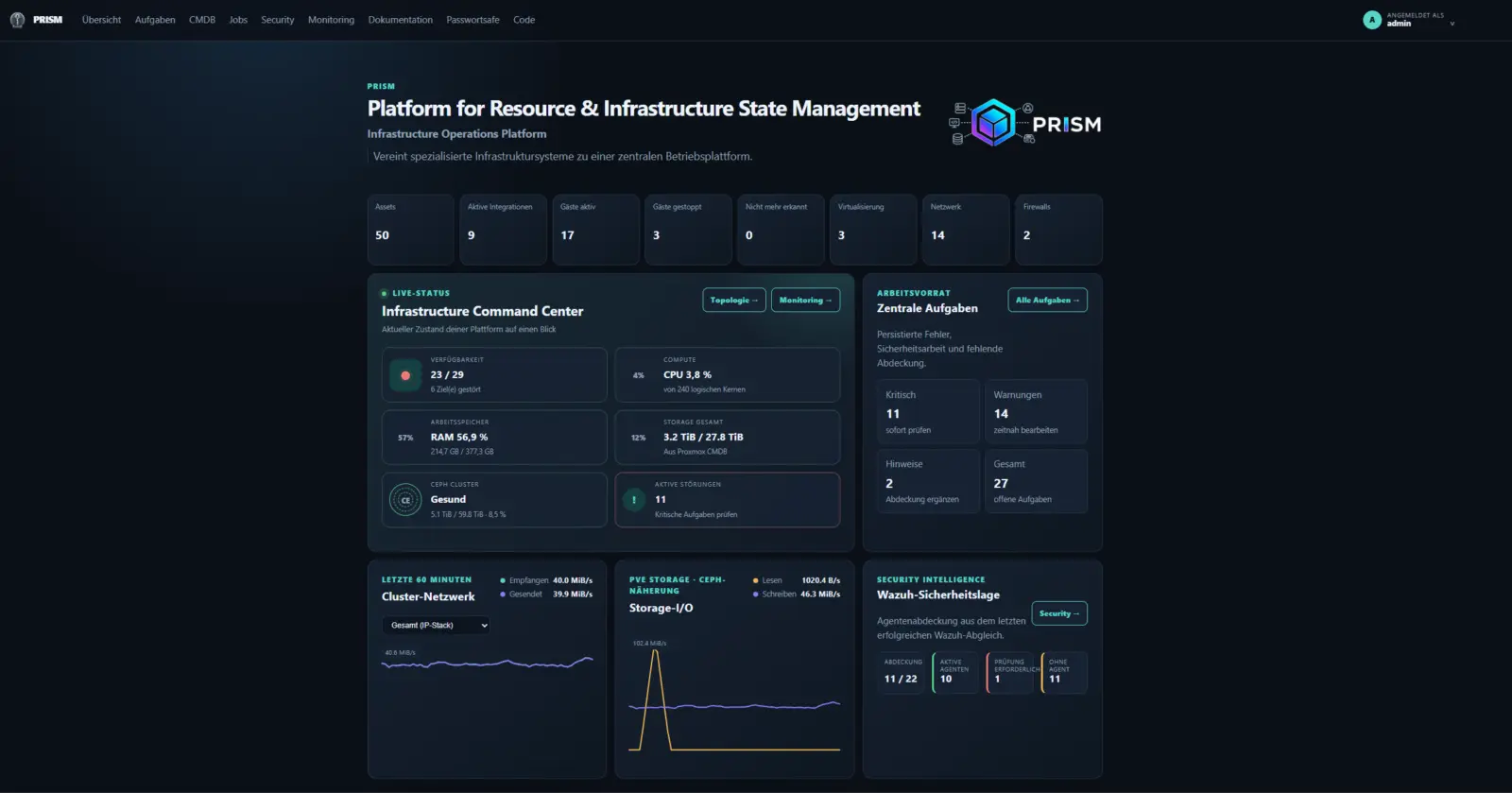Image resolution: width=1512 pixels, height=793 pixels.
Task: Open the Kritisch 11 tasks tile
Action: tap(928, 412)
